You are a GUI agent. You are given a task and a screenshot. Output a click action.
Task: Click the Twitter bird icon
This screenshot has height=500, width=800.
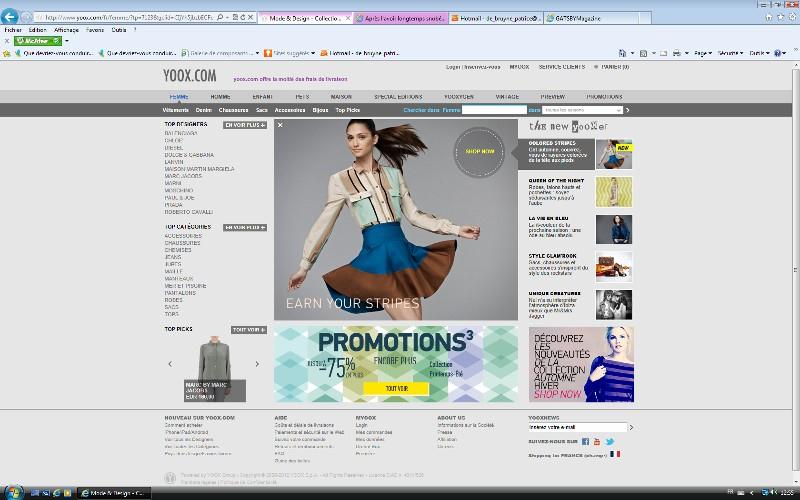609,441
